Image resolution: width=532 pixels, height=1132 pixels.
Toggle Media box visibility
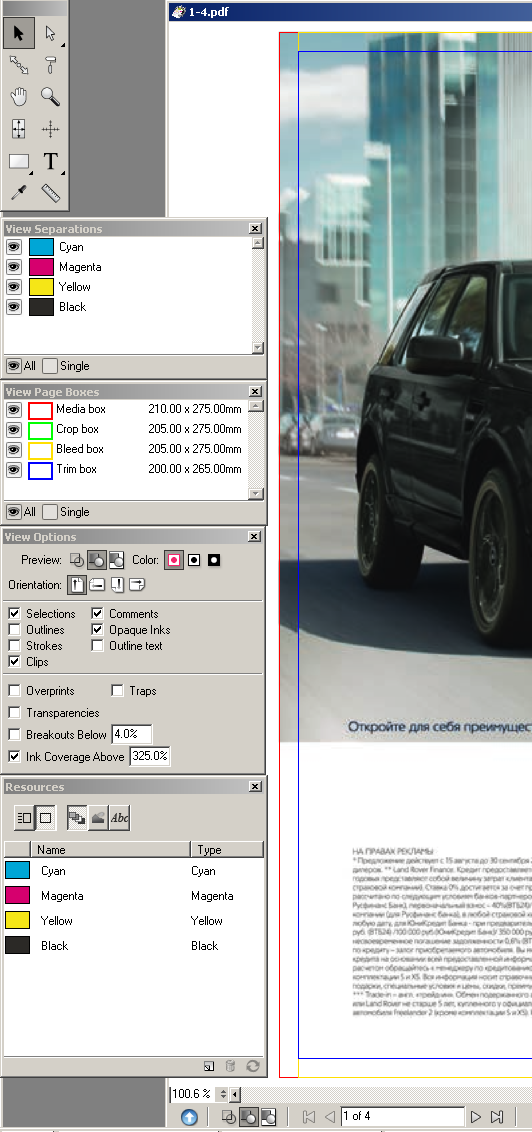(14, 409)
